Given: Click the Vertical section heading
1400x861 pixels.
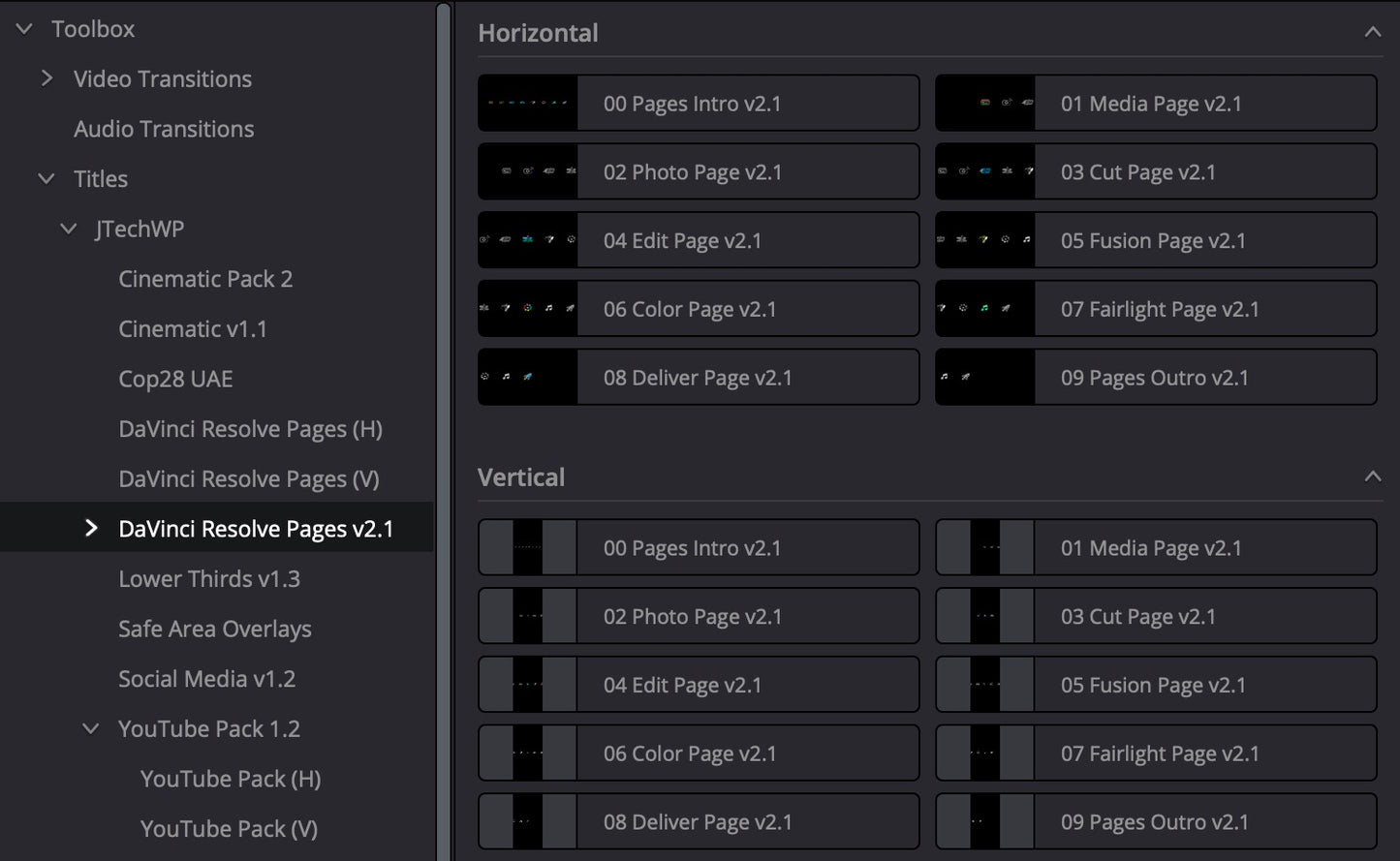Looking at the screenshot, I should point(521,477).
